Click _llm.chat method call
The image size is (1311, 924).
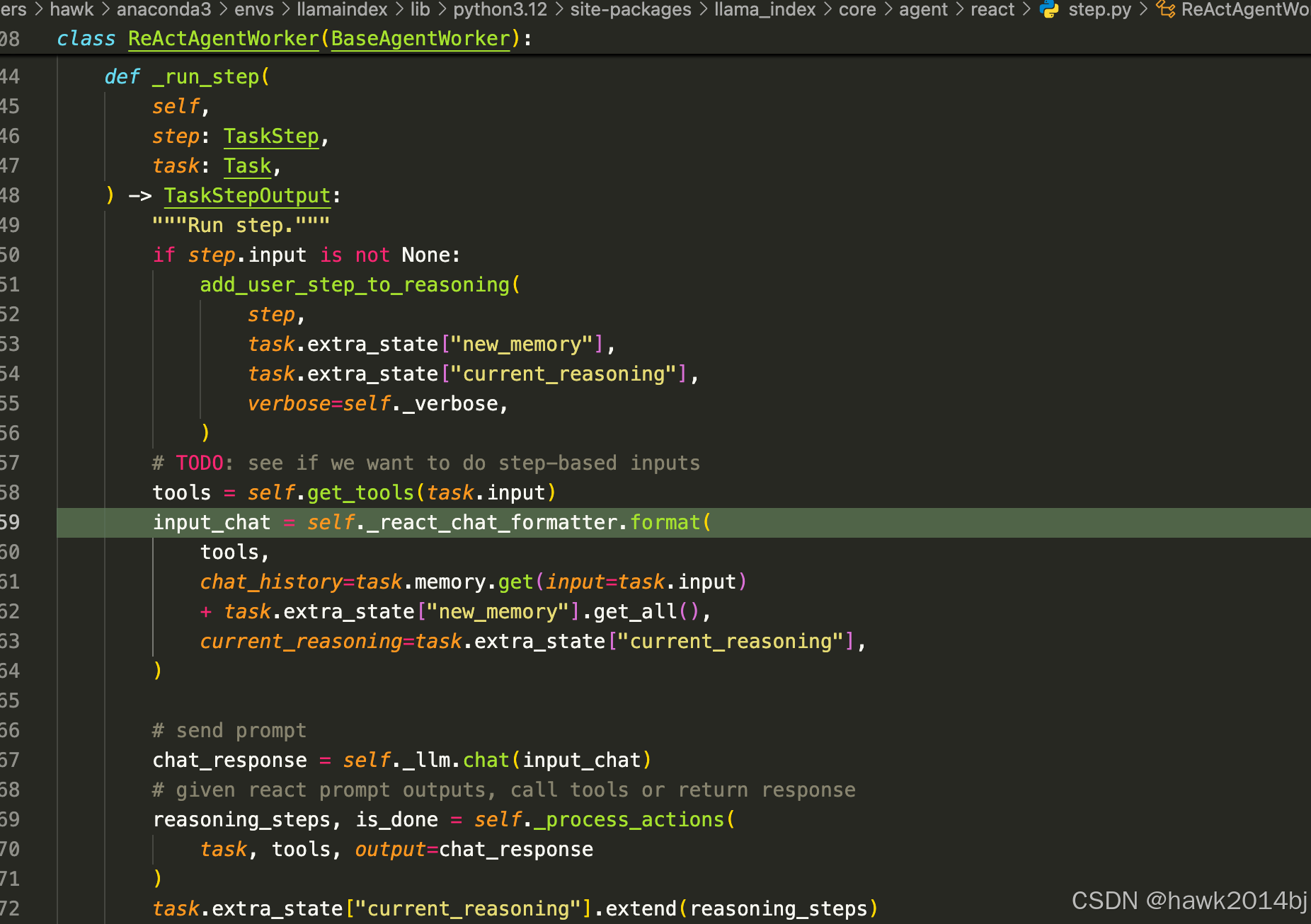456,760
